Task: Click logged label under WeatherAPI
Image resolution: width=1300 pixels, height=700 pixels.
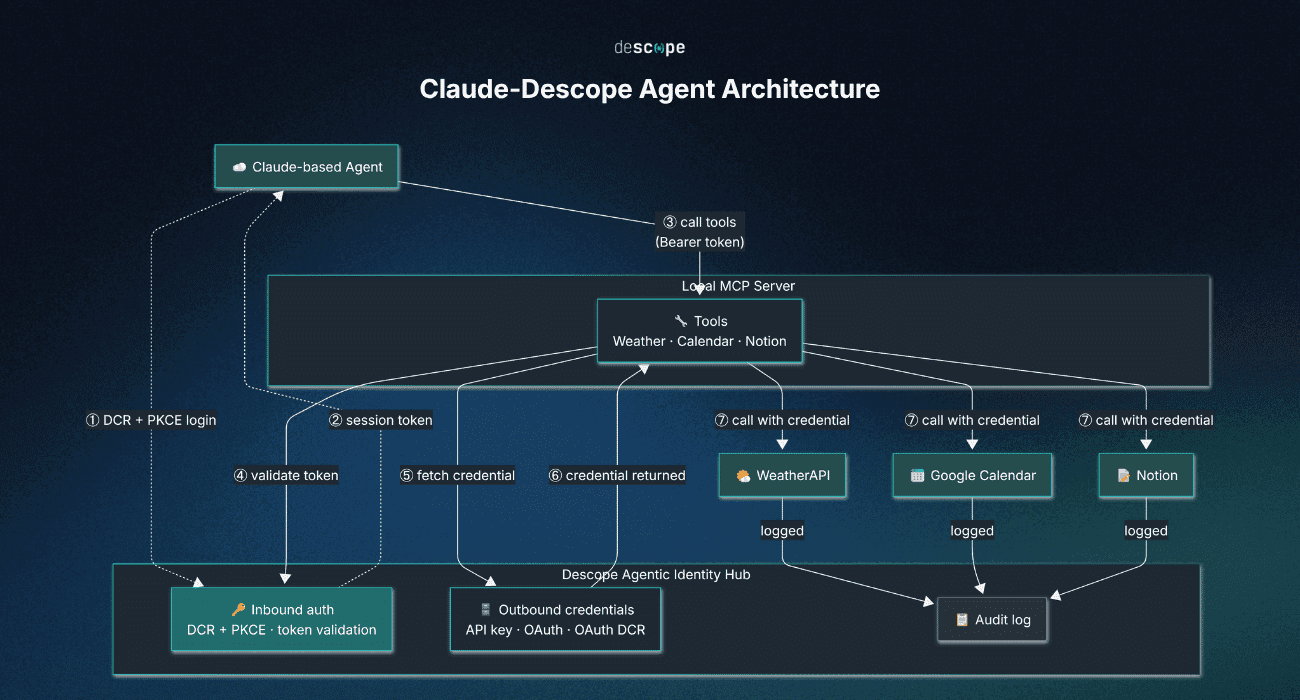Action: [x=782, y=531]
